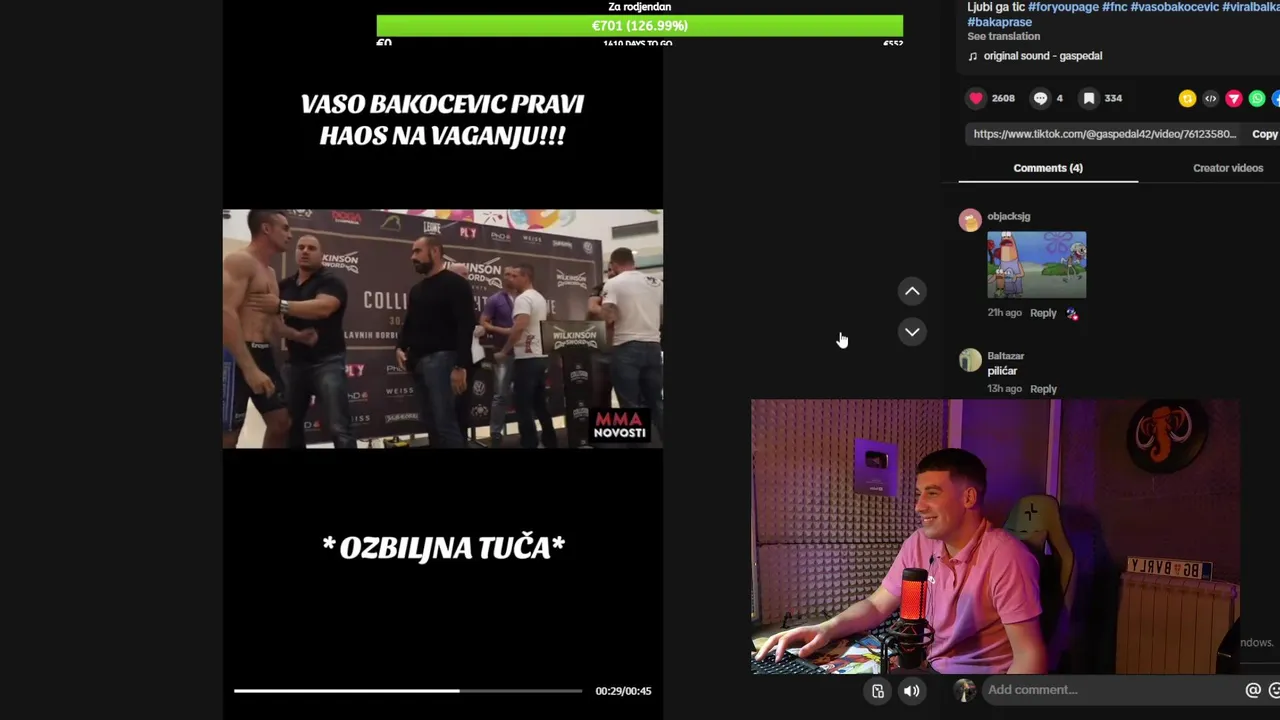Mute the video with the speaker icon
The image size is (1280, 720).
(911, 691)
